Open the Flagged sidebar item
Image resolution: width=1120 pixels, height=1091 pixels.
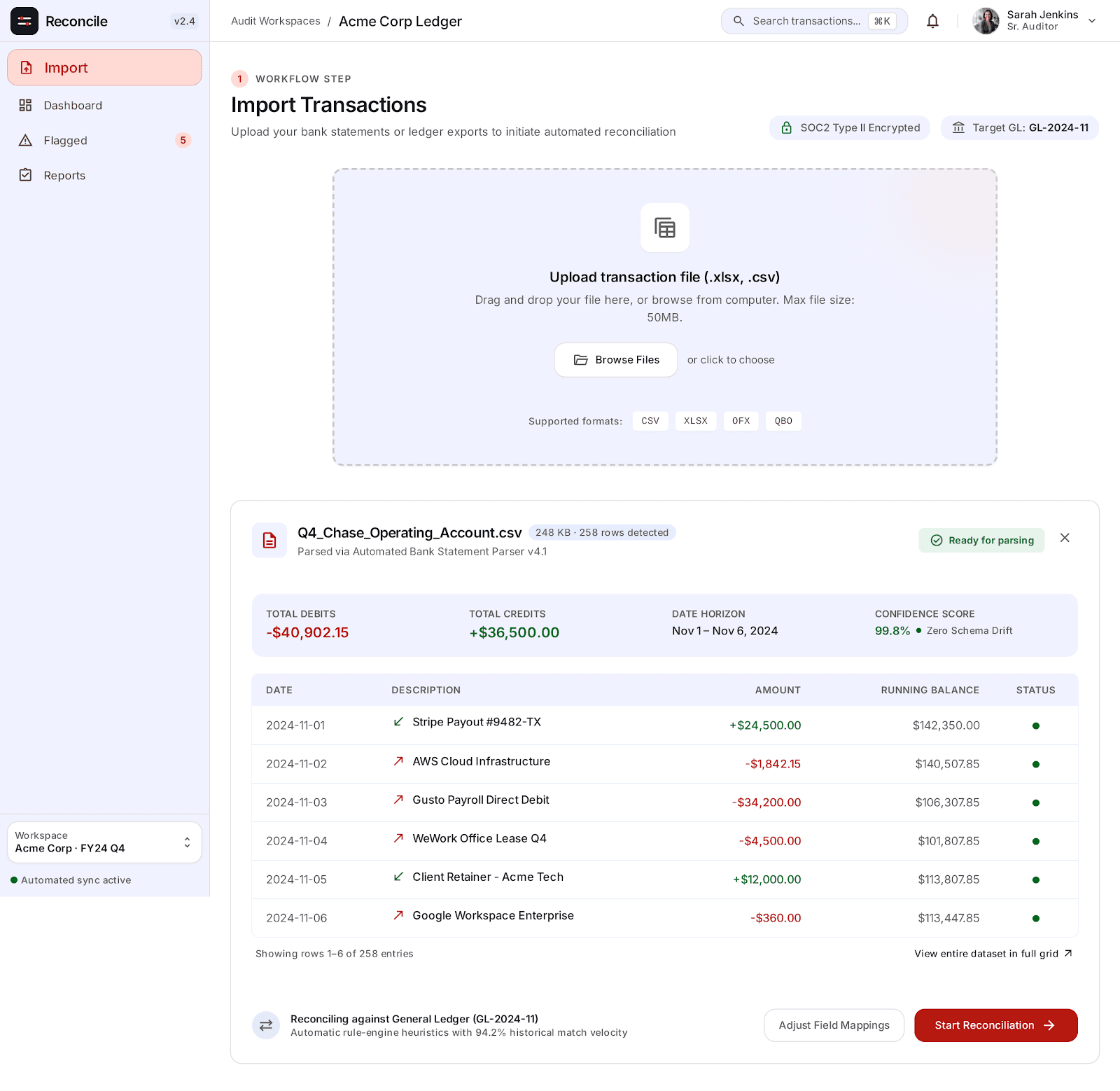(104, 140)
